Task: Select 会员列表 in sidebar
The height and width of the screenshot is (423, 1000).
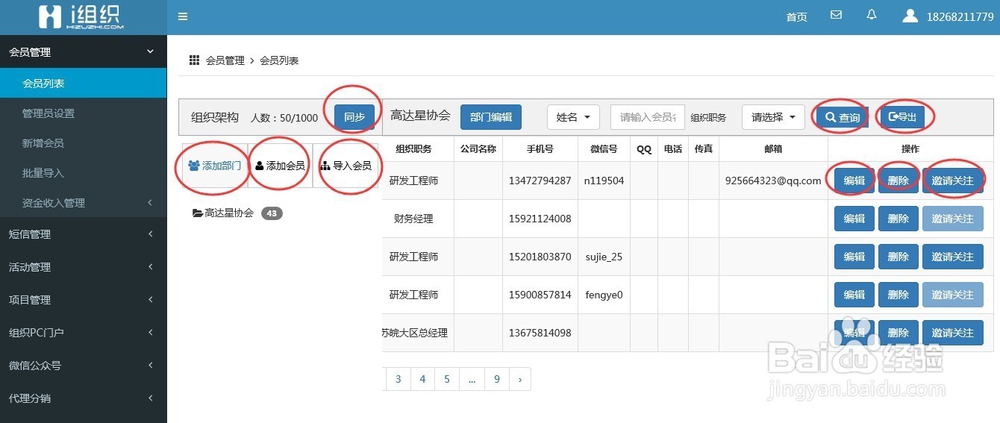Action: click(83, 83)
